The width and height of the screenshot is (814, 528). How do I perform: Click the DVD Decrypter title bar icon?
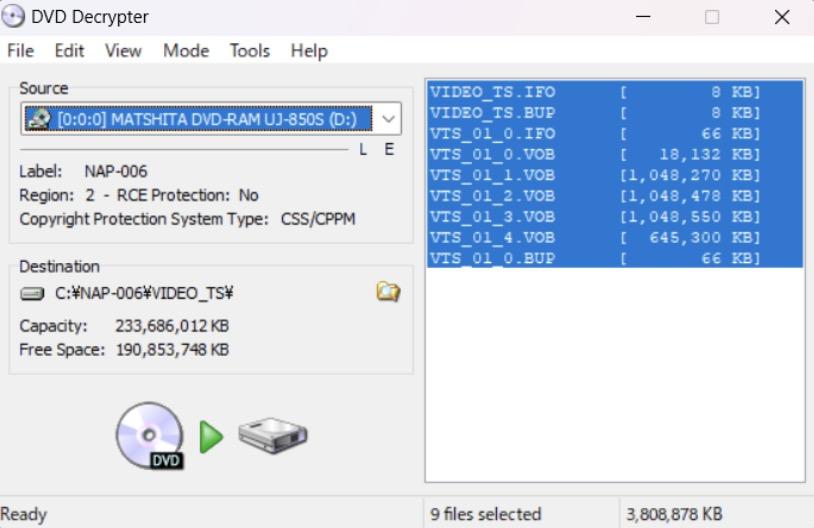(13, 17)
